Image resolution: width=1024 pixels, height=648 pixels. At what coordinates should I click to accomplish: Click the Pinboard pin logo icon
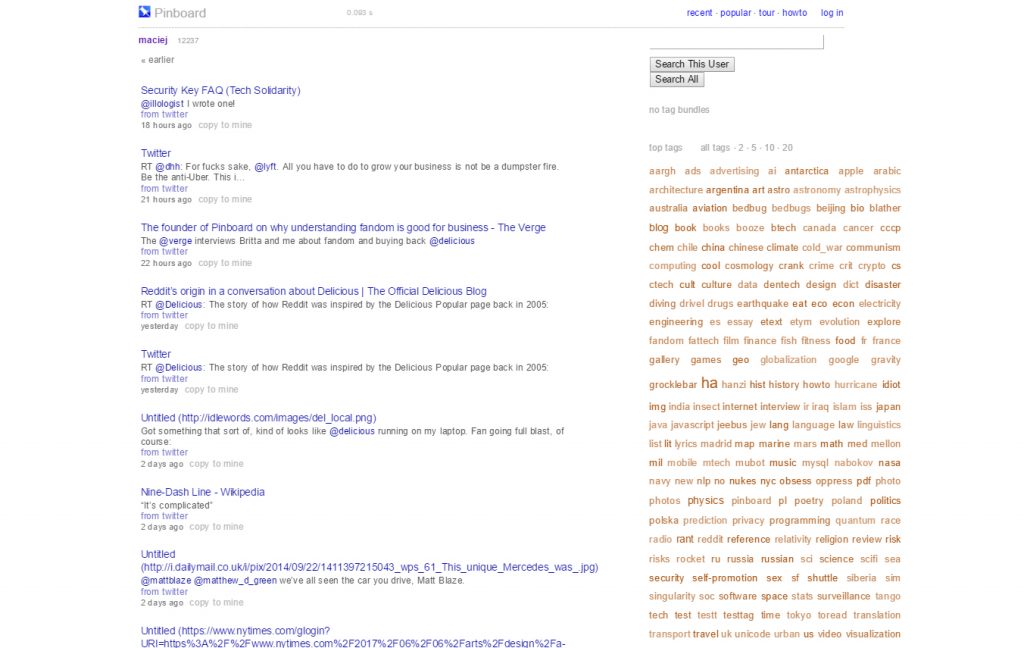[144, 12]
